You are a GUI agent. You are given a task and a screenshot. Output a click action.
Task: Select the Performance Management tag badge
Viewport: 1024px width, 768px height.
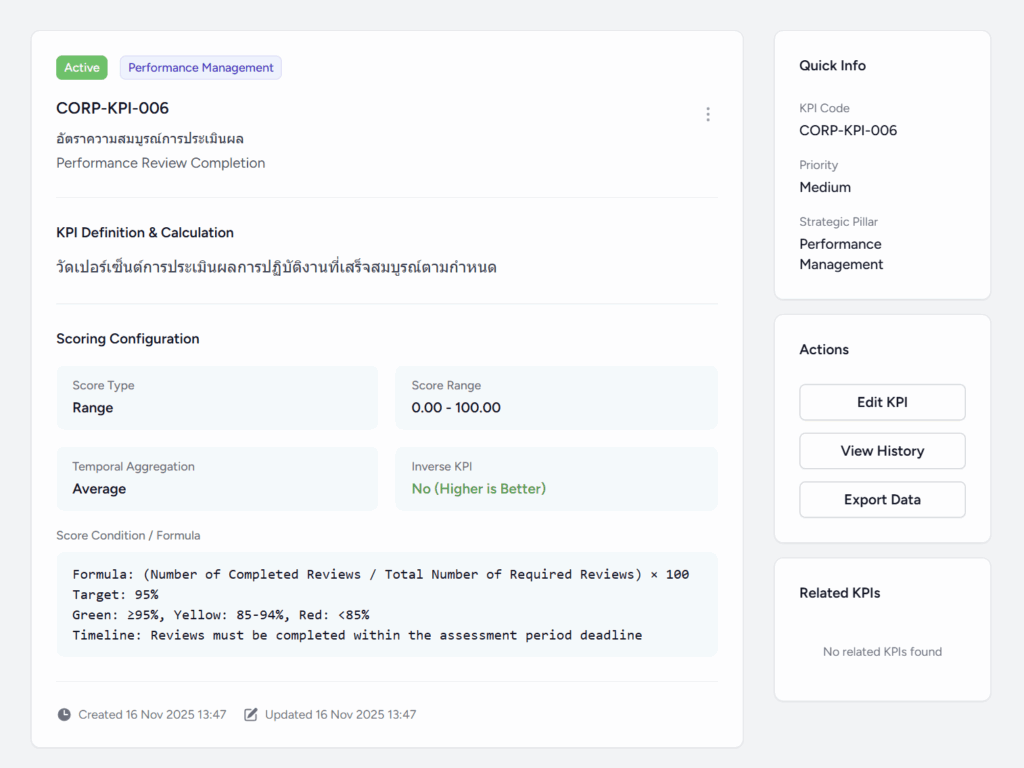click(200, 68)
